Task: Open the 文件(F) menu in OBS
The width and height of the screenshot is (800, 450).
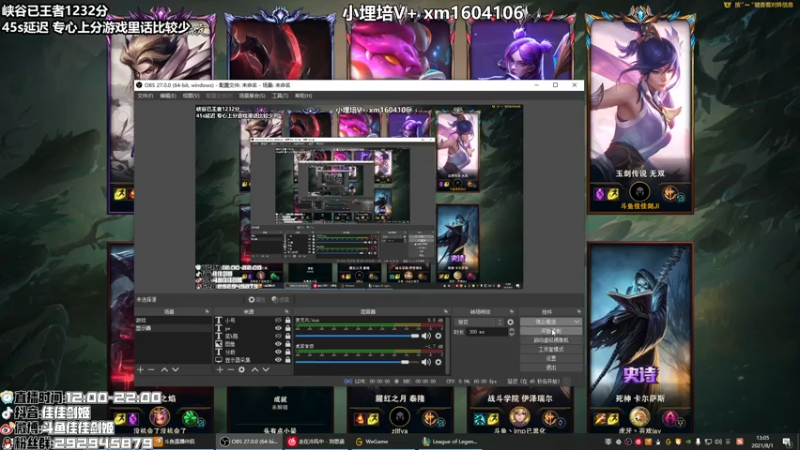Action: [145, 96]
